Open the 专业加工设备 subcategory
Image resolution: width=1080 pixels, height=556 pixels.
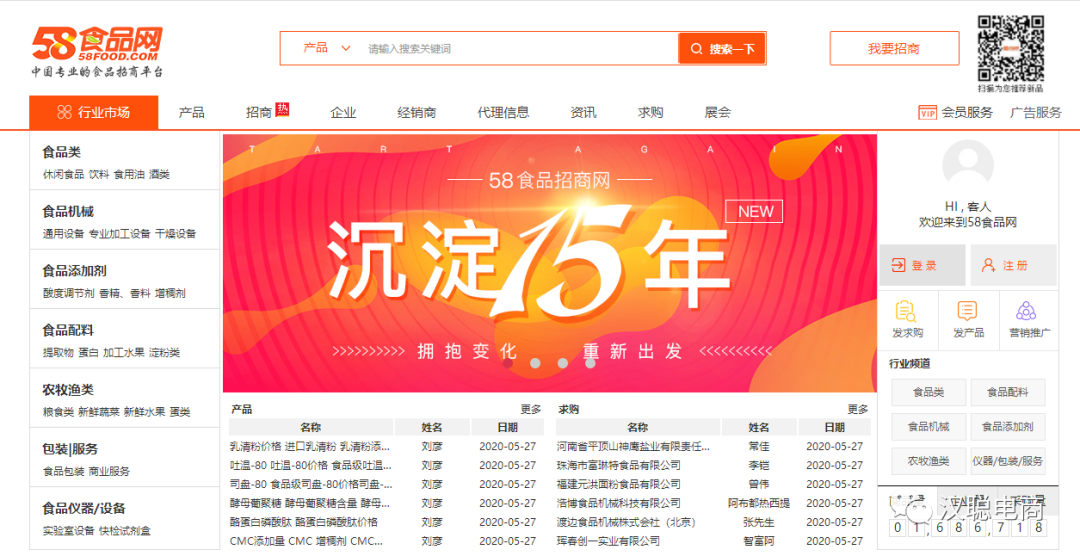tap(119, 234)
